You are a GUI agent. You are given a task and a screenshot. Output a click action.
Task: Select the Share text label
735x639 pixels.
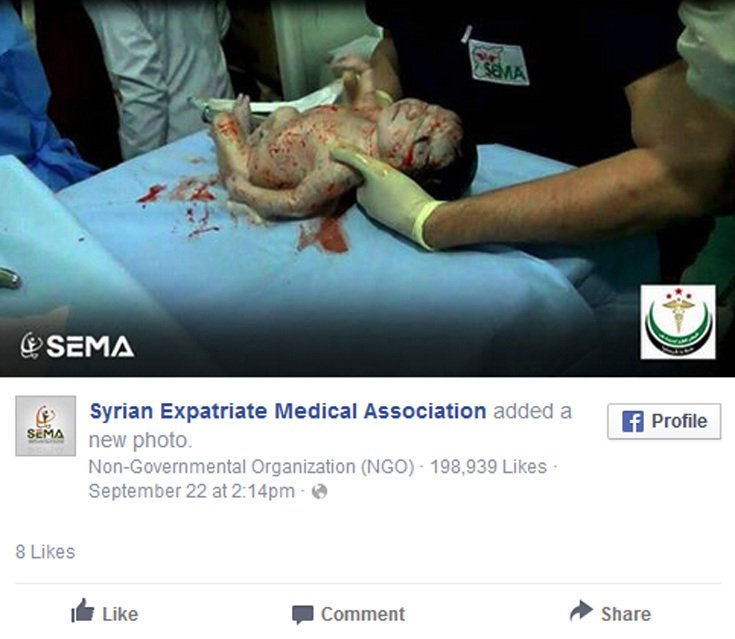626,614
